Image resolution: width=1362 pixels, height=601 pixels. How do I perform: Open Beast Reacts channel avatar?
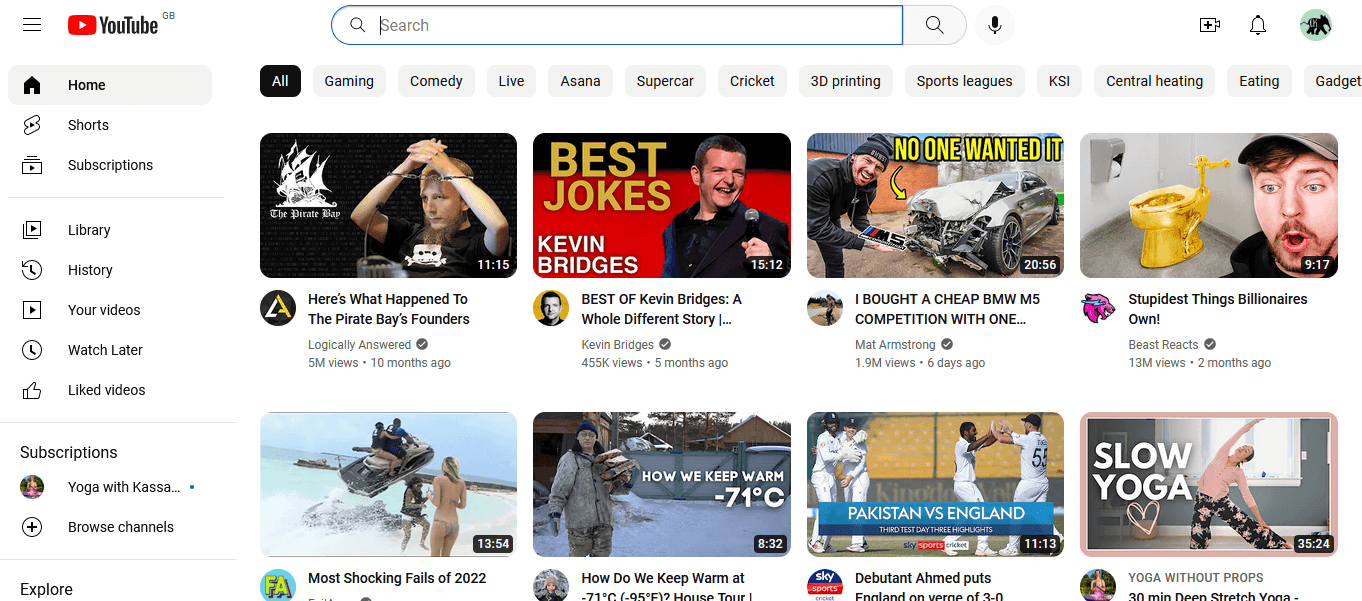(1098, 308)
